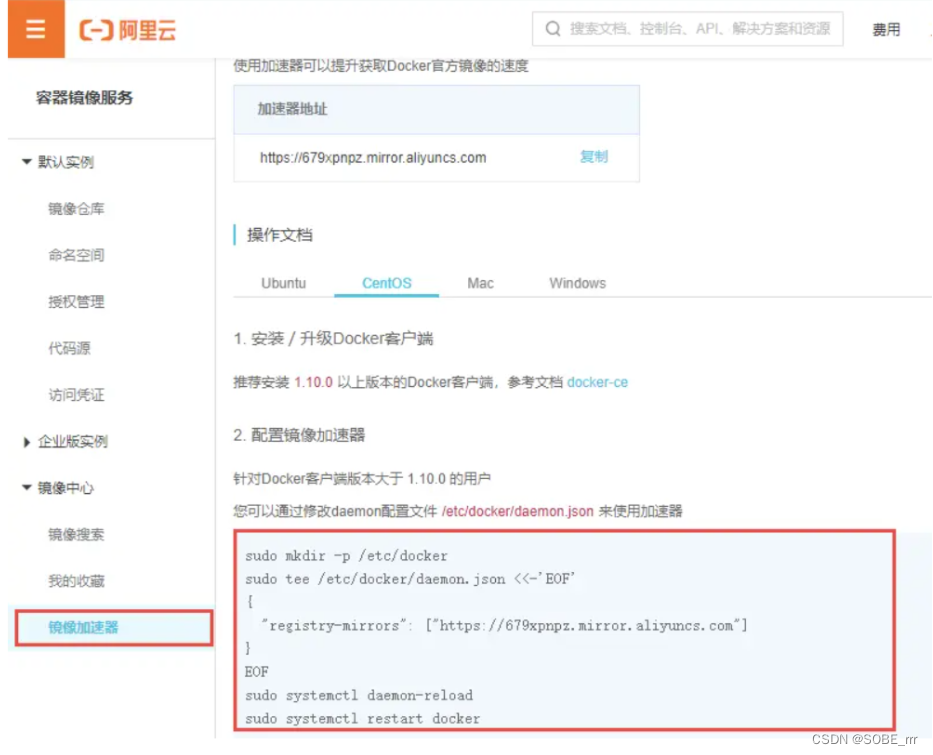Click the /etc/docker/daemon.json path text
Viewport: 933px width, 755px height.
point(518,511)
